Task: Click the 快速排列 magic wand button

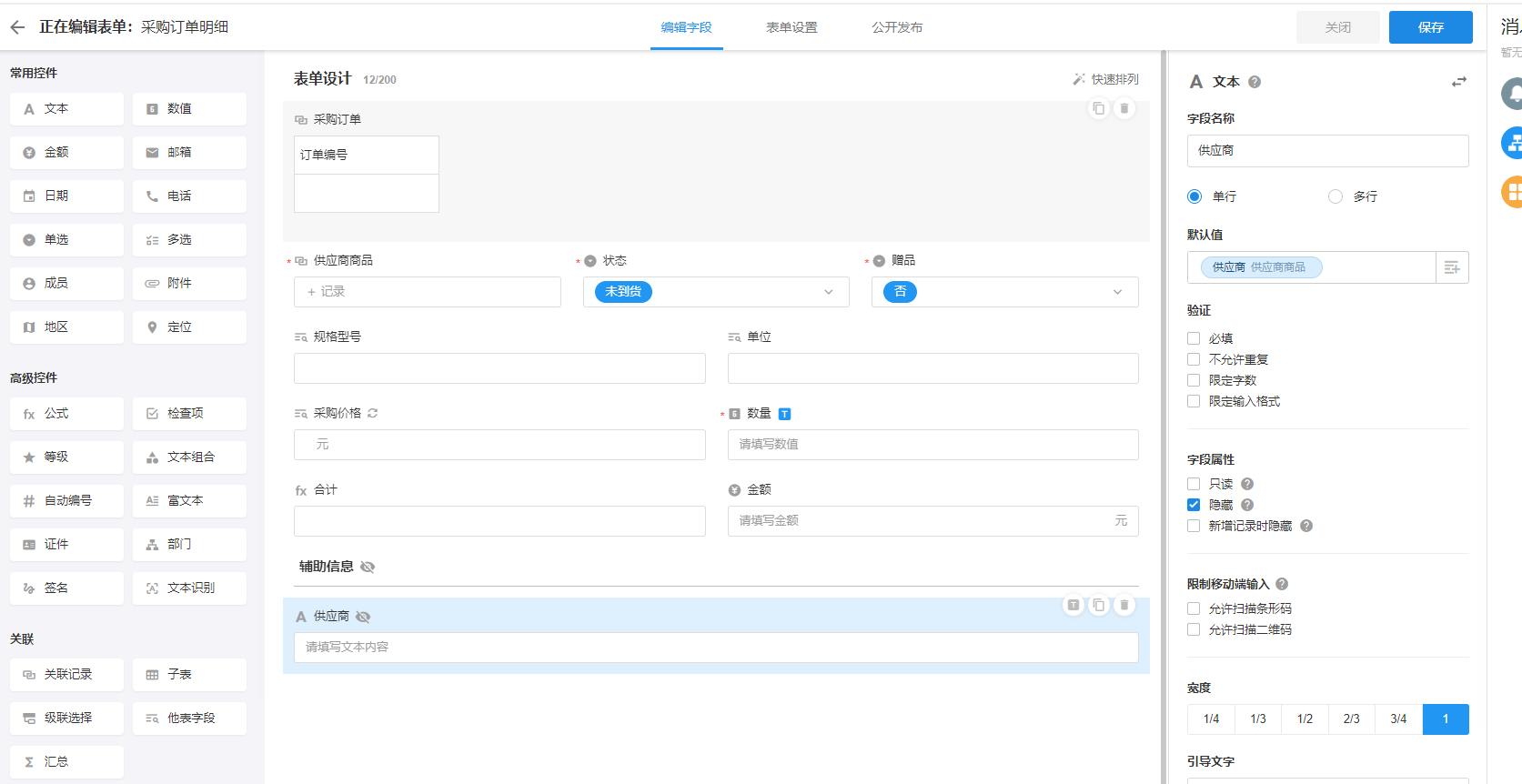Action: (x=1105, y=79)
